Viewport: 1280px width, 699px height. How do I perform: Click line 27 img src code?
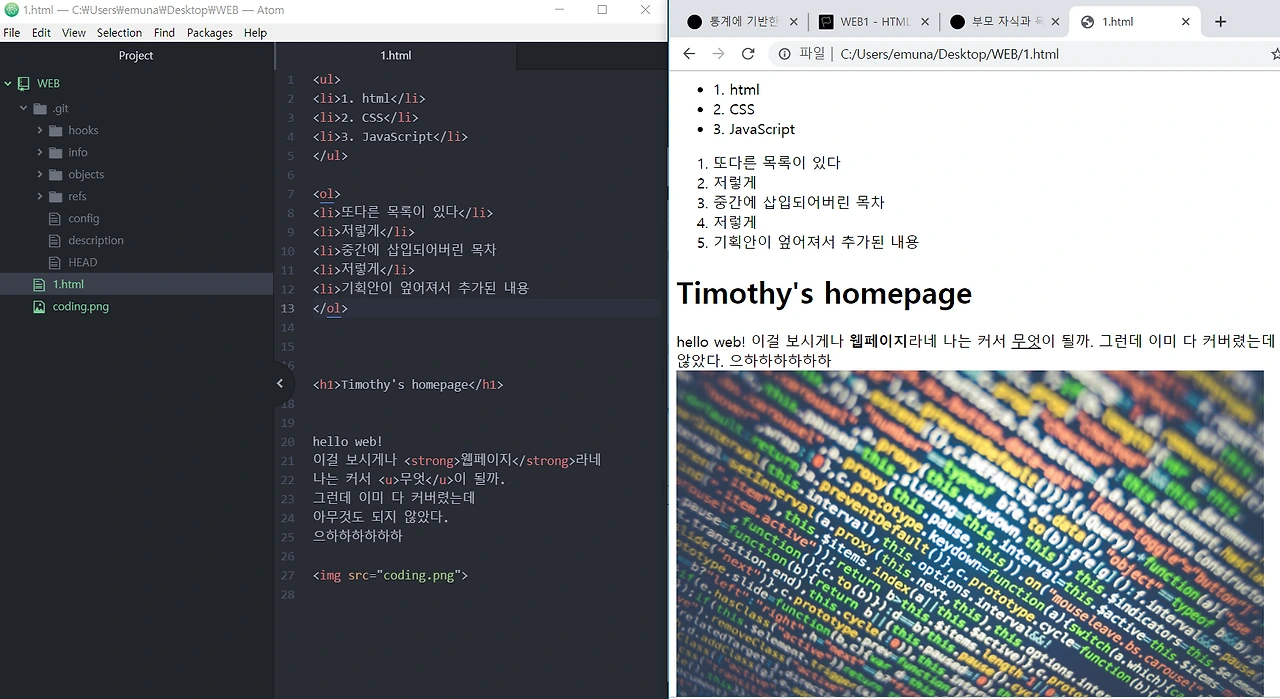pyautogui.click(x=390, y=575)
